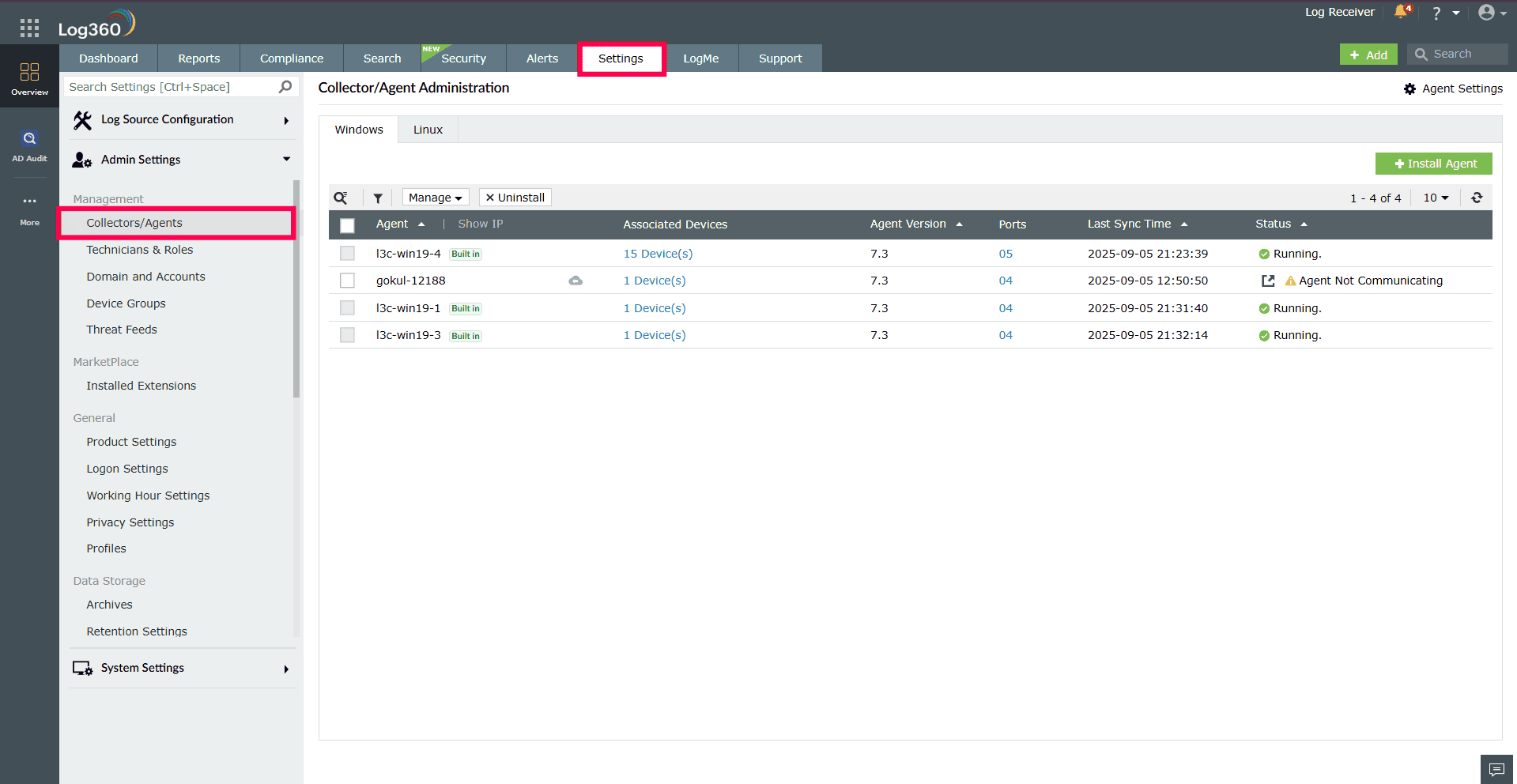
Task: Click the magnifier in Search Settings box
Action: click(x=285, y=87)
